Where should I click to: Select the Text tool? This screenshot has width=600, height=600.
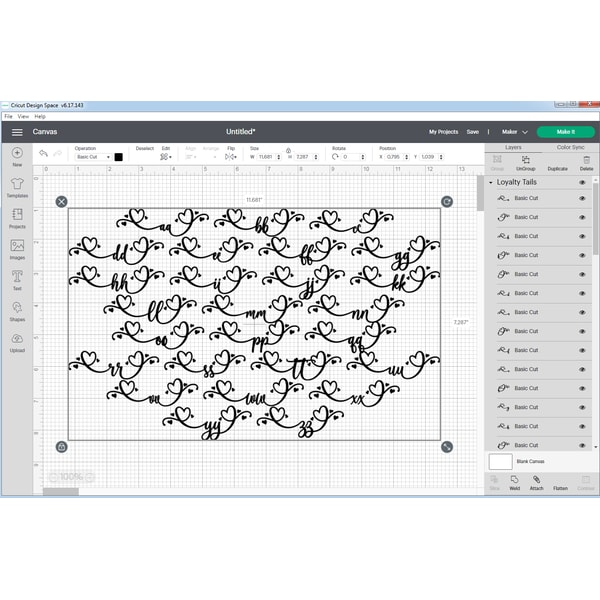tap(17, 276)
